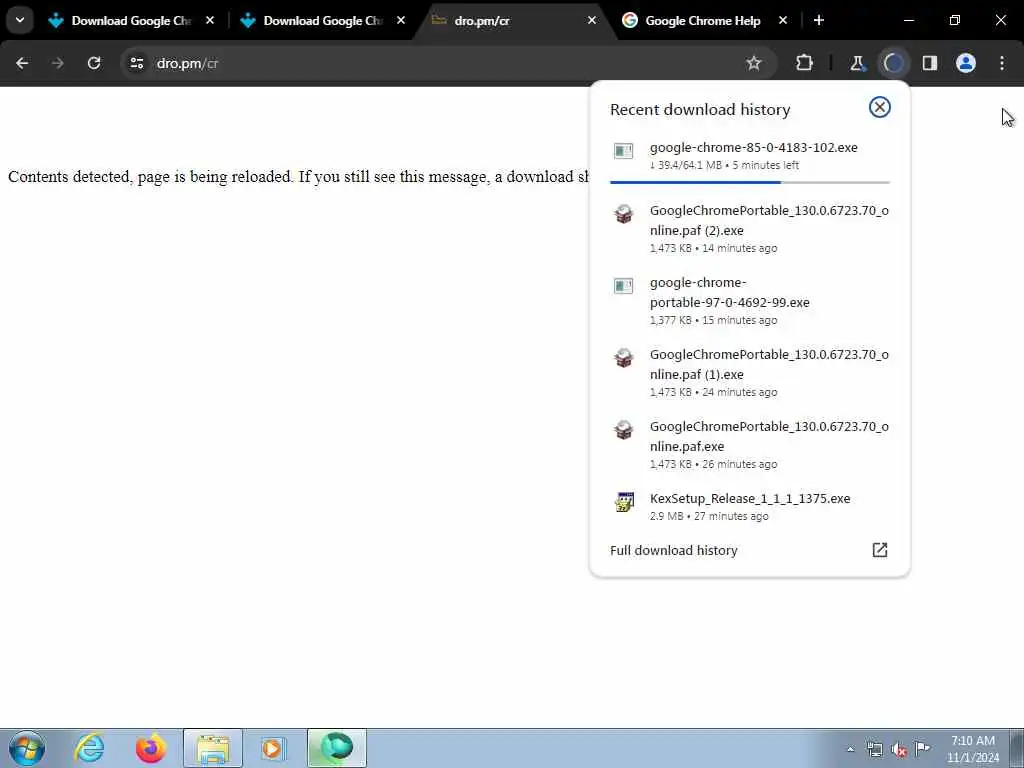Launch Internet Explorer from taskbar

[89, 748]
